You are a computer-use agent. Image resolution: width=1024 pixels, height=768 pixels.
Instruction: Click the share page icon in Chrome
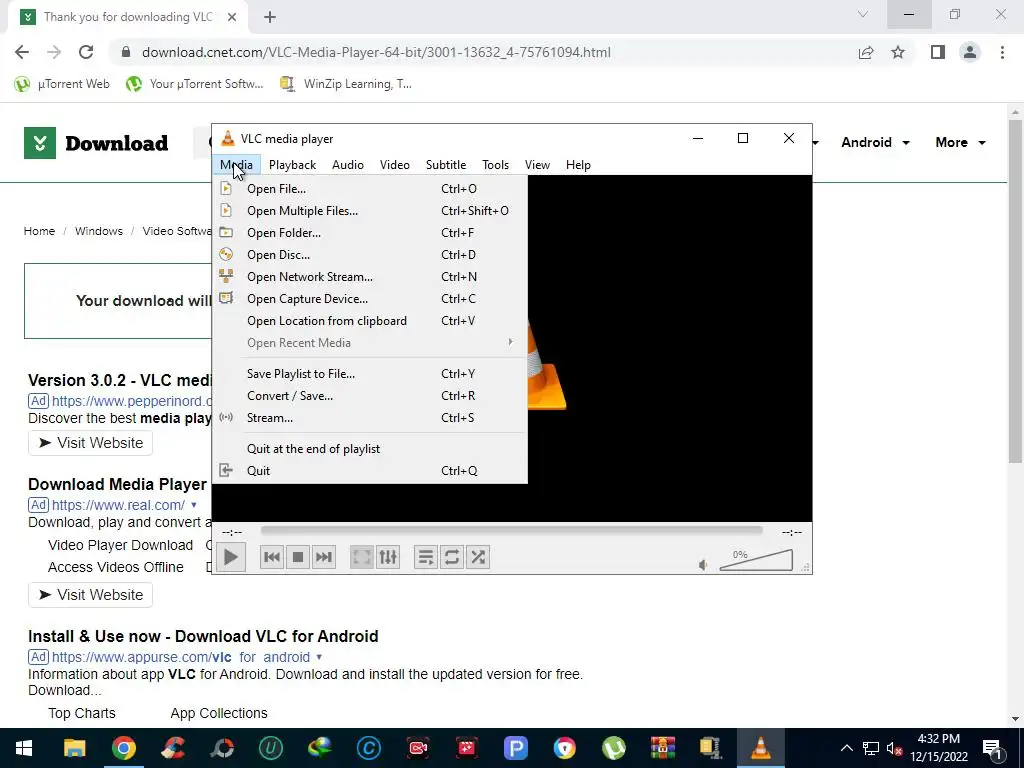pyautogui.click(x=866, y=52)
